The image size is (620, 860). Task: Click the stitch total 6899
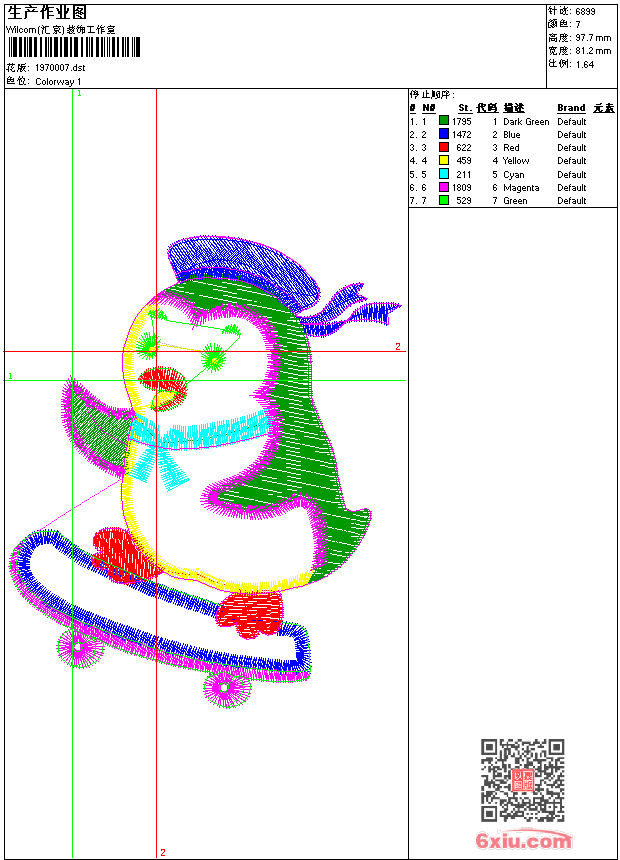pyautogui.click(x=585, y=11)
